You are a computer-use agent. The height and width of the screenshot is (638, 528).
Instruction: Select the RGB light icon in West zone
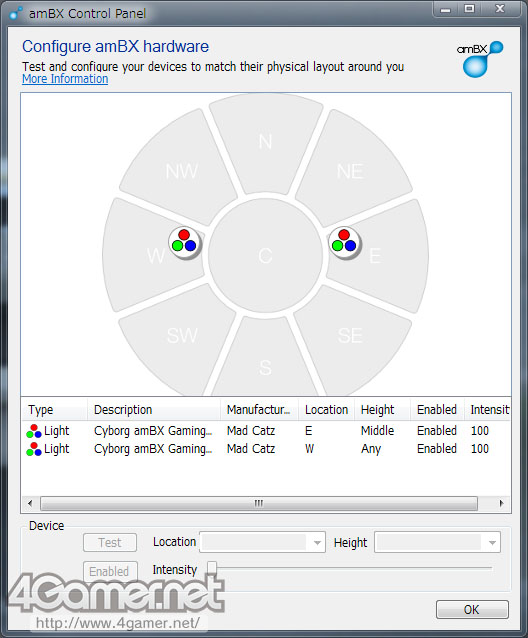185,243
